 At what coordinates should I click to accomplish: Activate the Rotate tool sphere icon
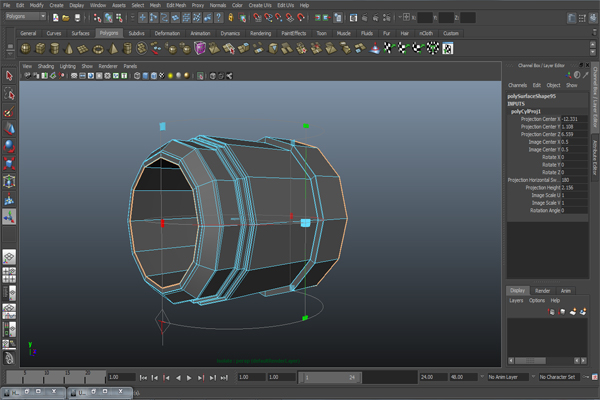point(9,146)
